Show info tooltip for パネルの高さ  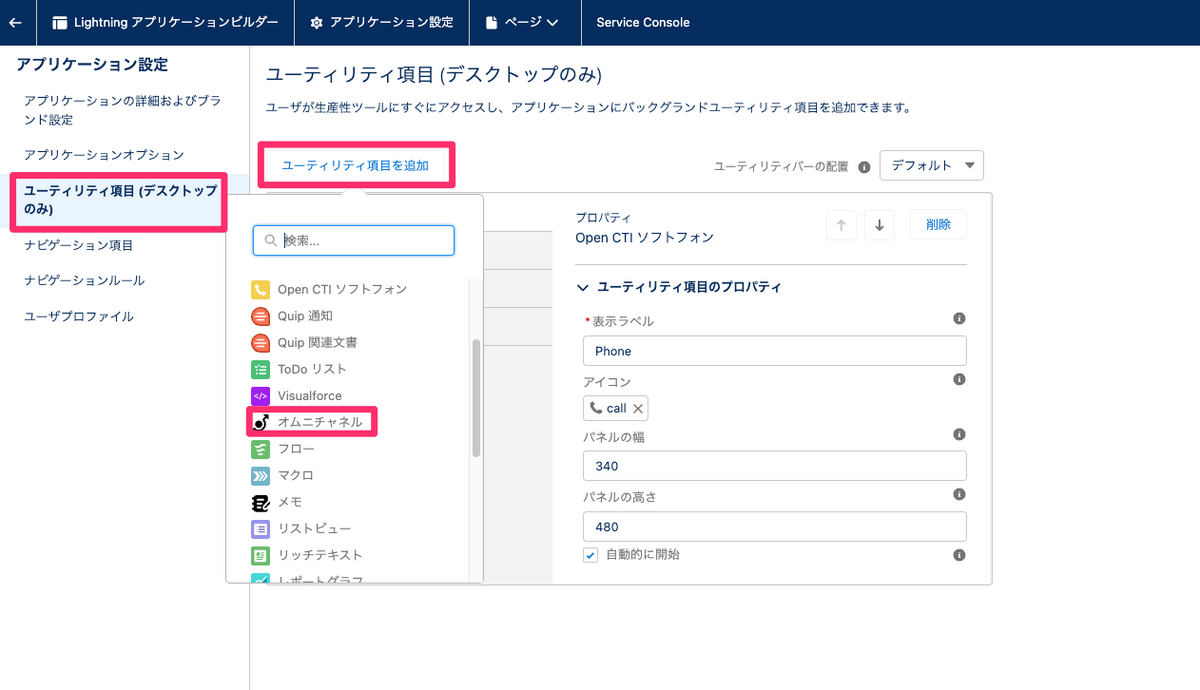click(x=959, y=495)
